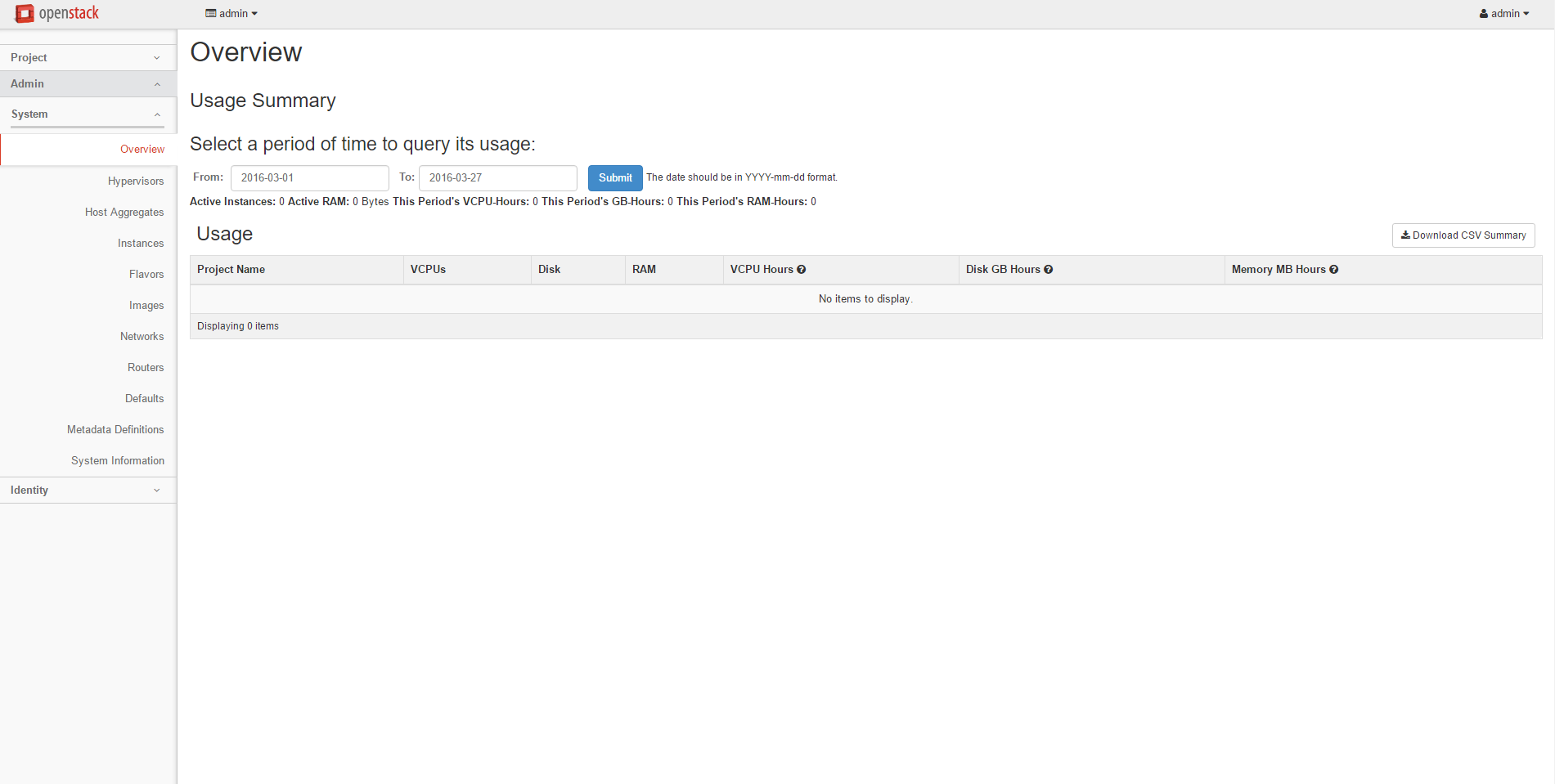Click the Disk GB Hours help icon
1555x784 pixels.
point(1049,270)
